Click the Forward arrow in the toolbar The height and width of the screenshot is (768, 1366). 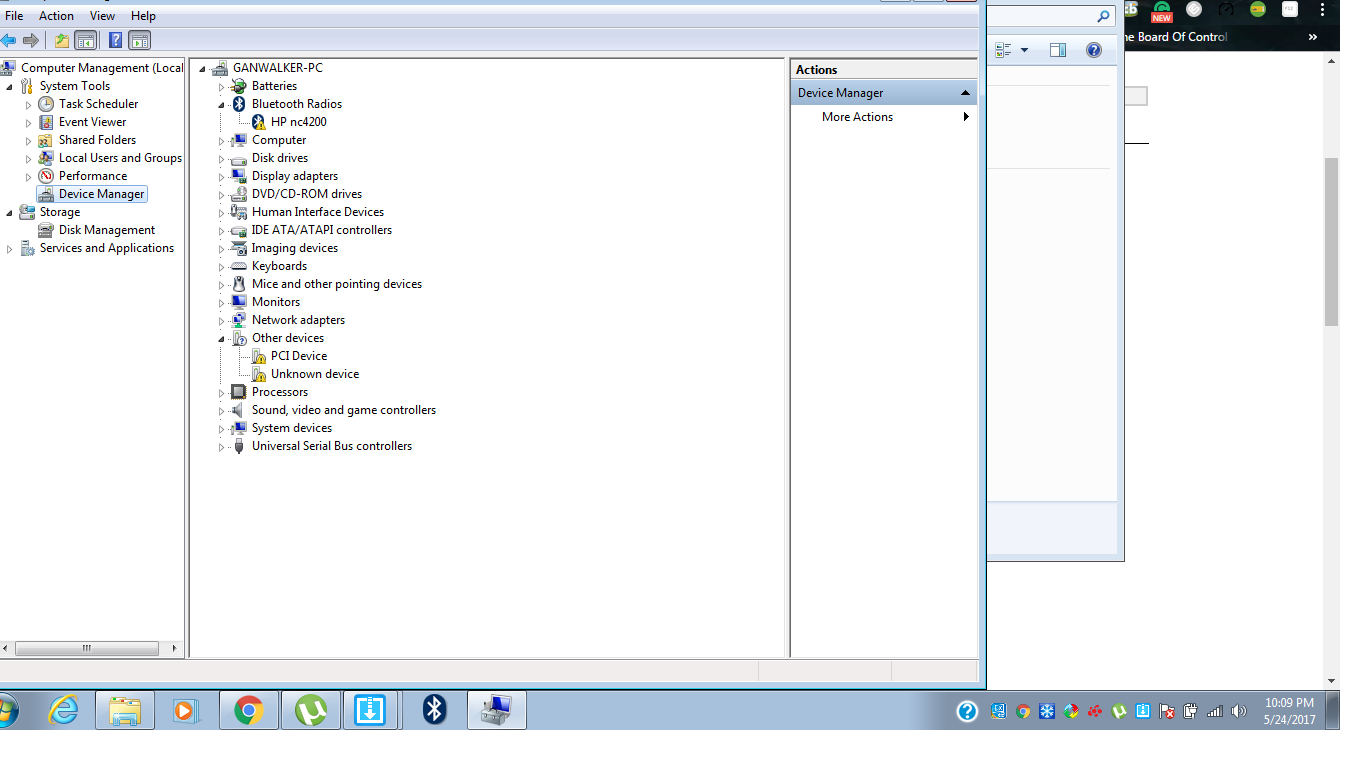click(x=30, y=40)
